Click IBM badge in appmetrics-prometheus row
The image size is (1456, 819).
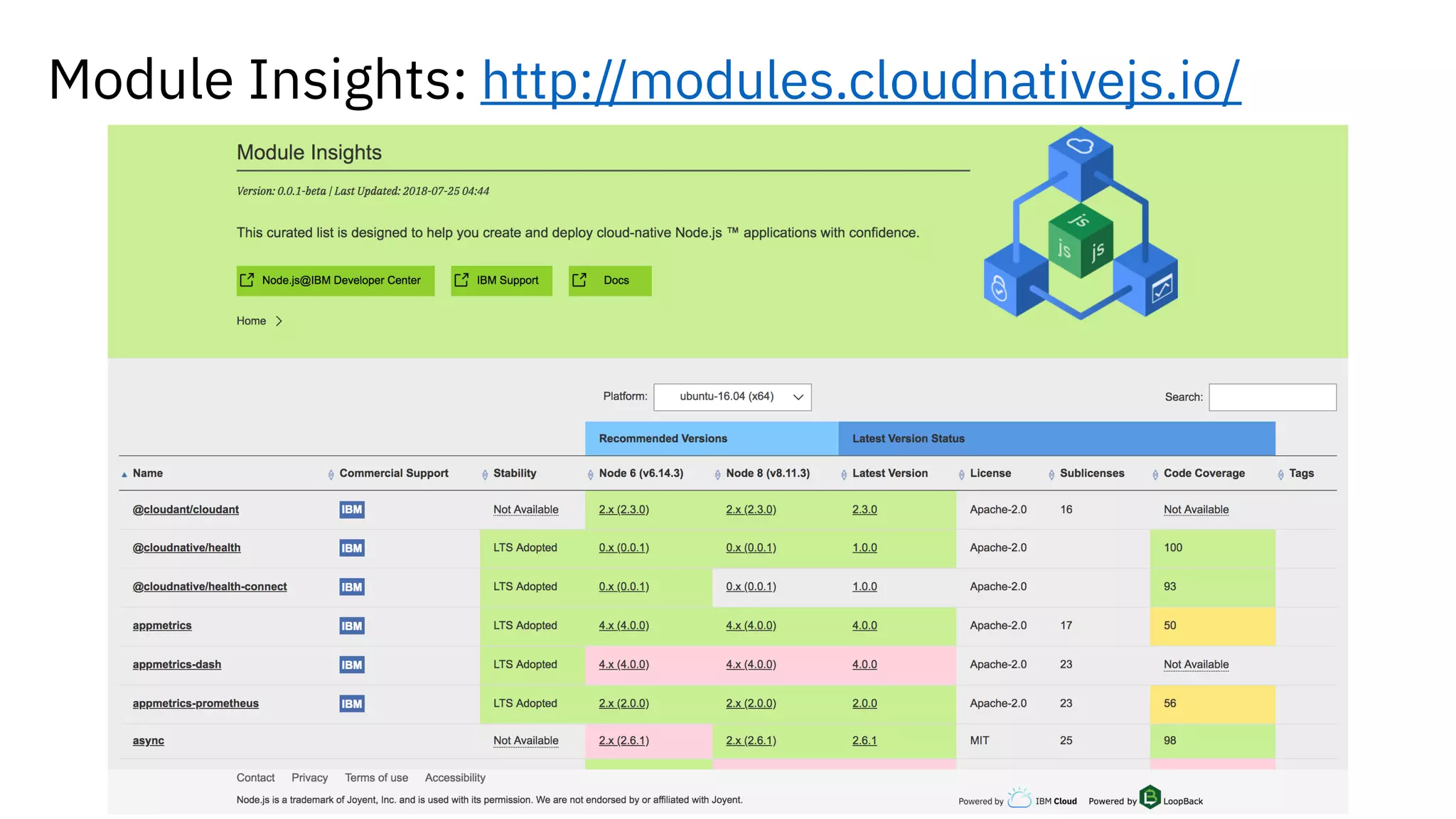pyautogui.click(x=352, y=704)
